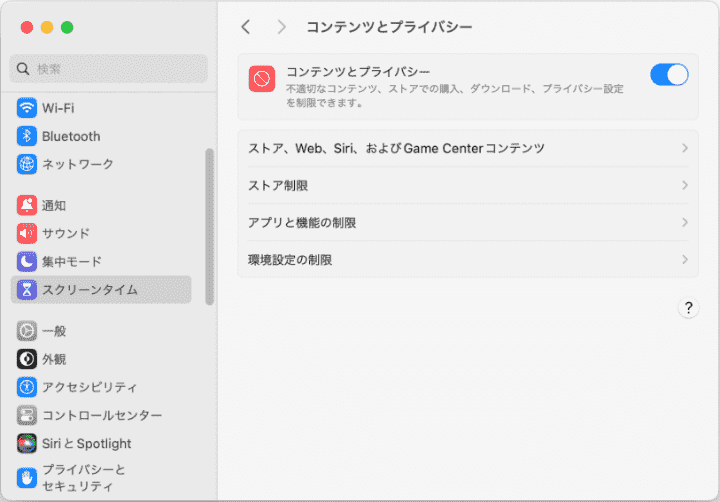Open アクセシビリティ icon in sidebar
This screenshot has height=502, width=720.
(x=27, y=387)
